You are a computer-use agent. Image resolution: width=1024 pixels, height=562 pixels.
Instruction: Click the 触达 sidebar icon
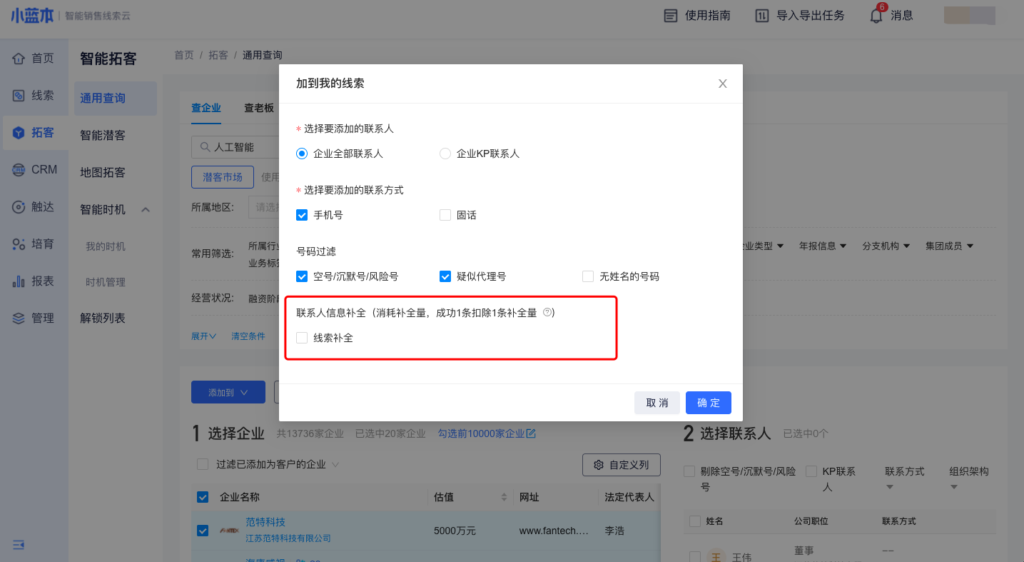point(18,207)
